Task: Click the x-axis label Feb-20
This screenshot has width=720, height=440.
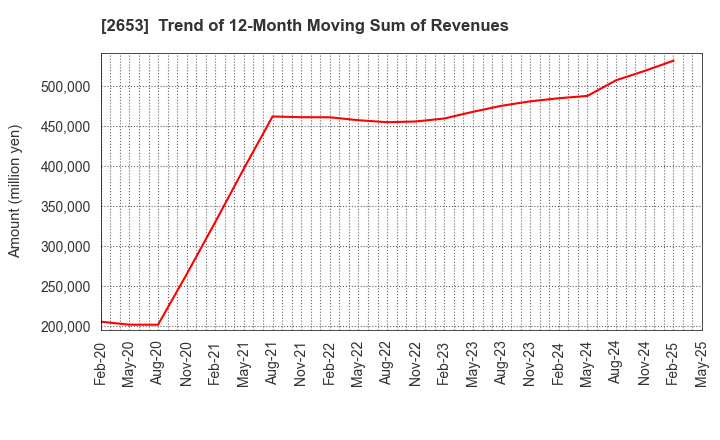Action: 100,364
